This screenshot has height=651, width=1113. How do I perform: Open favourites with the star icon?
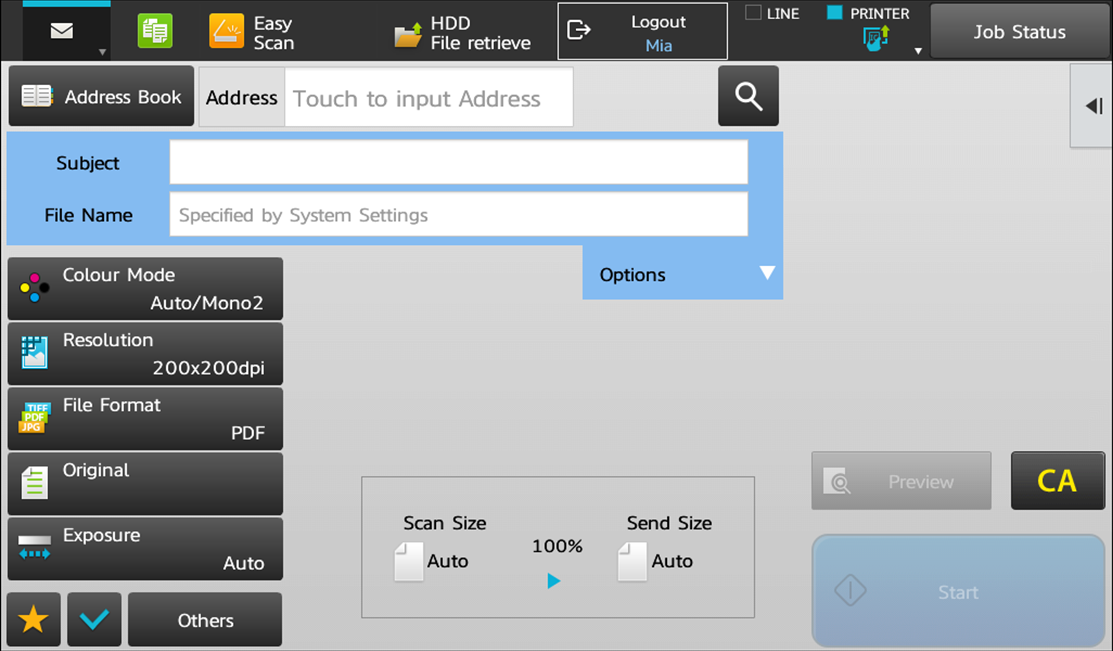coord(34,620)
